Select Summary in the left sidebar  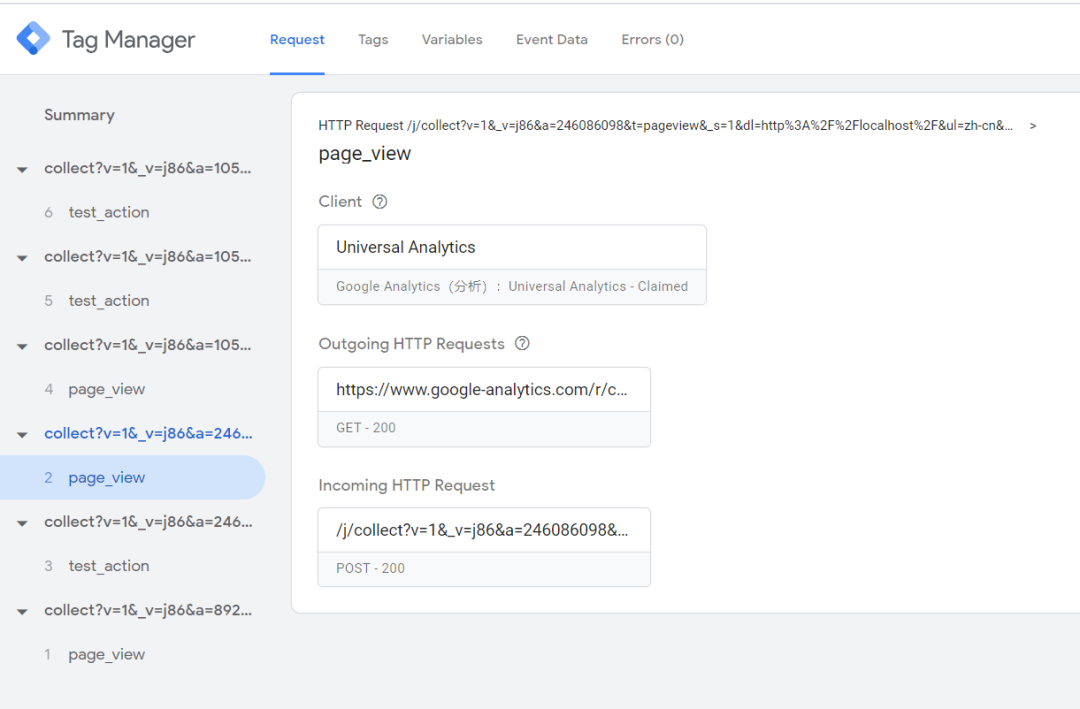(79, 115)
